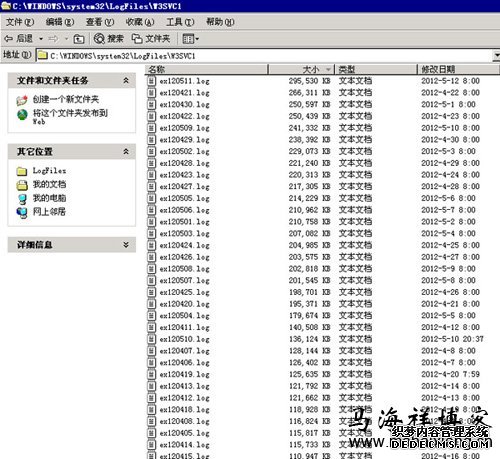Sort by the 名称 column header
500x459 pixels.
click(207, 69)
